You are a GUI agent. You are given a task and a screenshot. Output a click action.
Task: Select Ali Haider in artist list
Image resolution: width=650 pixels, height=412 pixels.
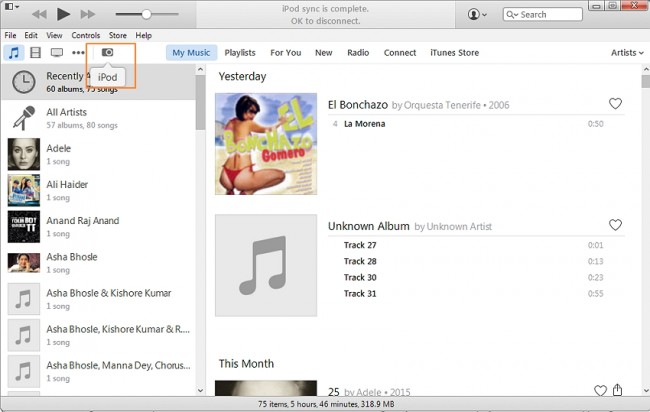coord(98,190)
